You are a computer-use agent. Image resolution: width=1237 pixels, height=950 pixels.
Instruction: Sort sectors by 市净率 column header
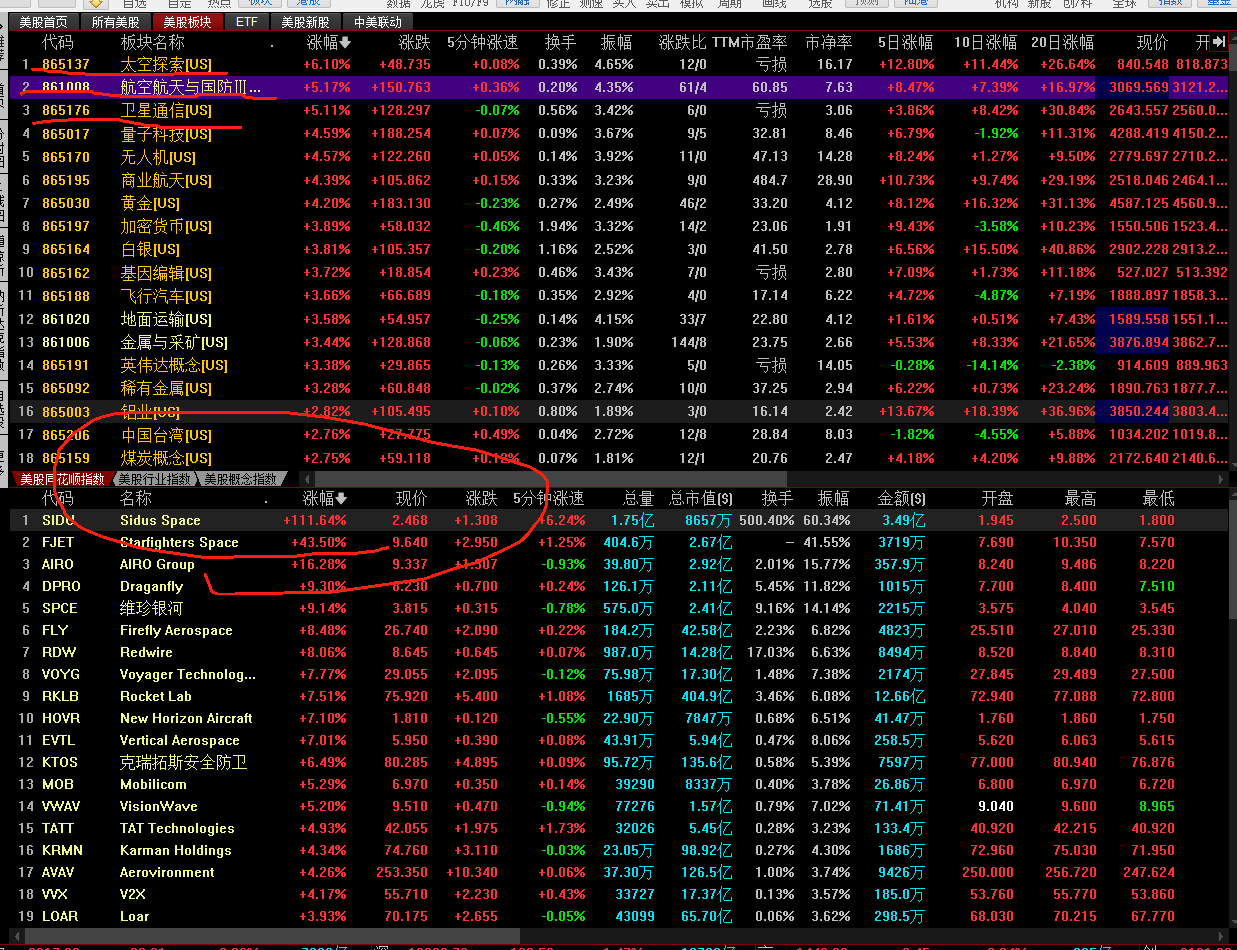pos(829,43)
